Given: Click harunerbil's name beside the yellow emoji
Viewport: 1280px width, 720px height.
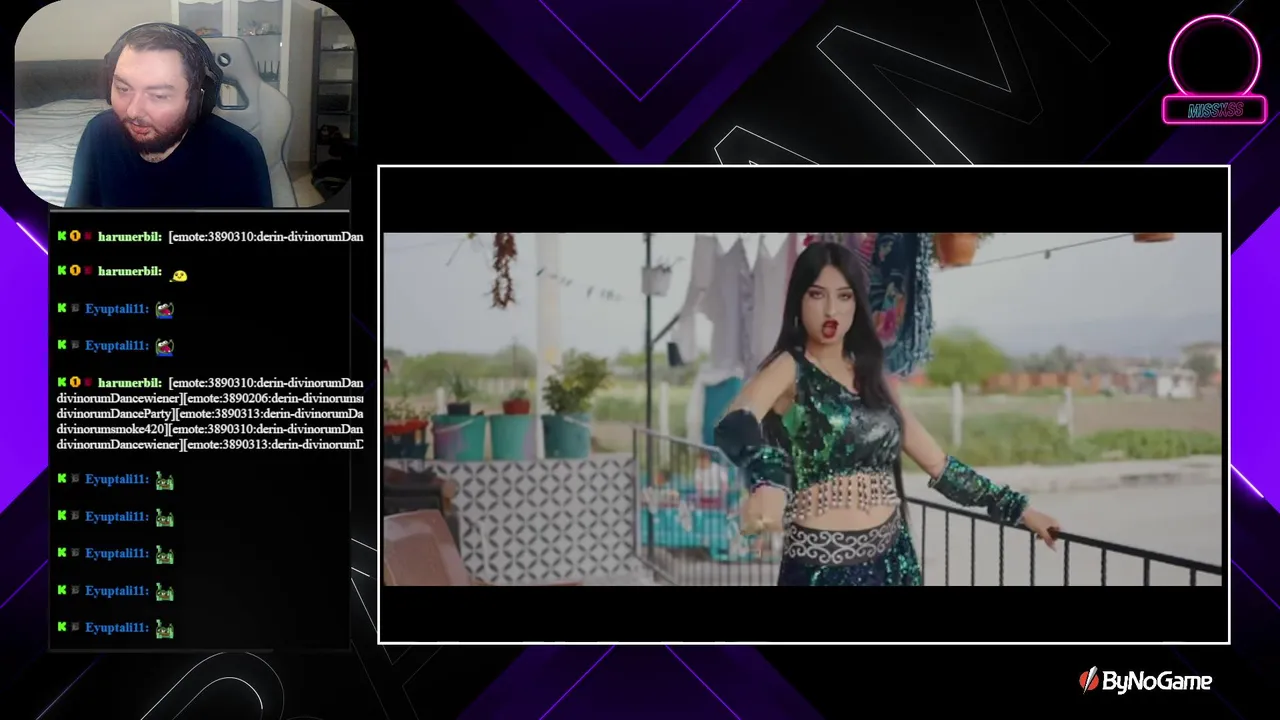Looking at the screenshot, I should point(130,272).
